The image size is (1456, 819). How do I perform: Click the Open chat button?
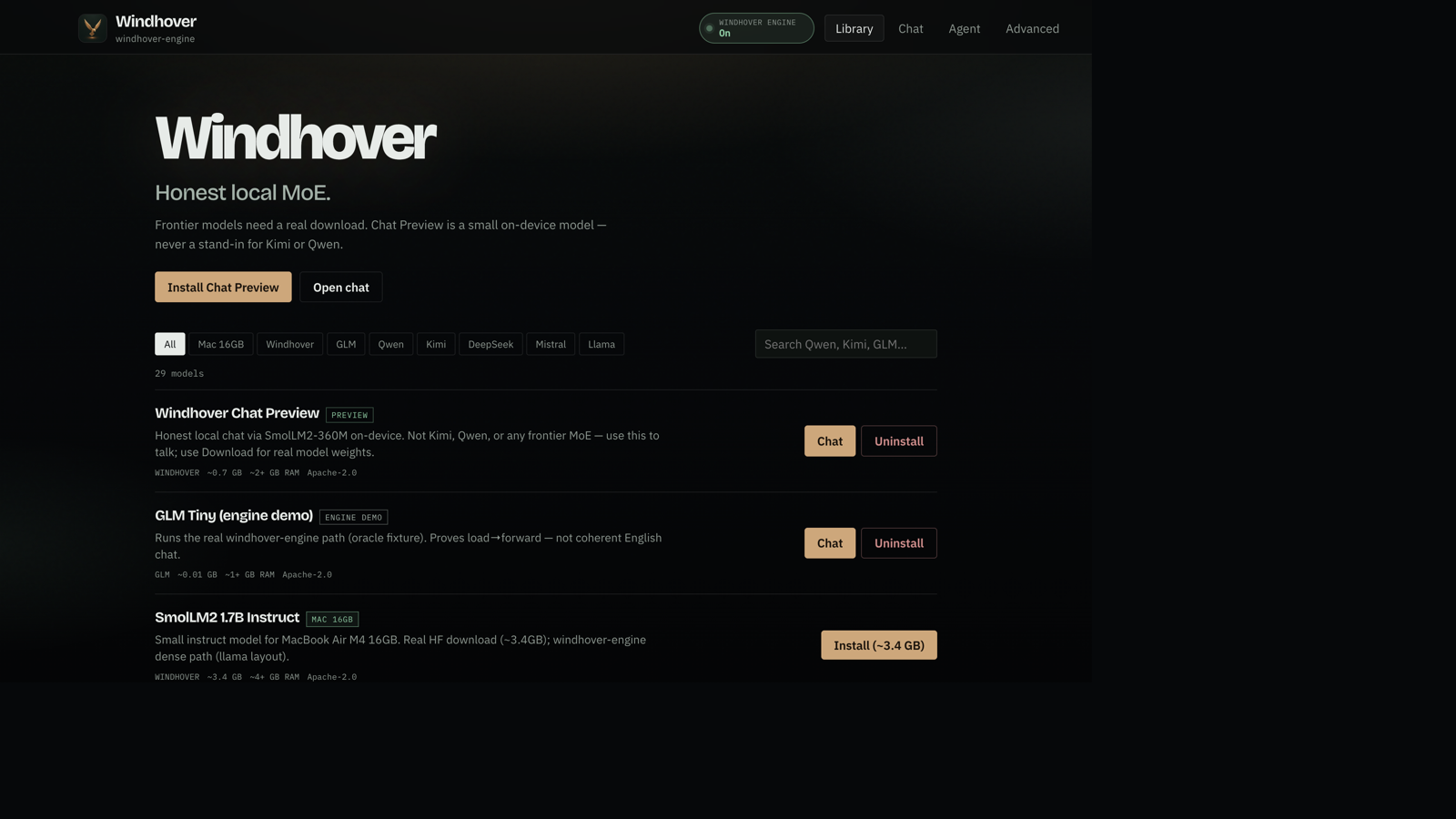pyautogui.click(x=341, y=287)
